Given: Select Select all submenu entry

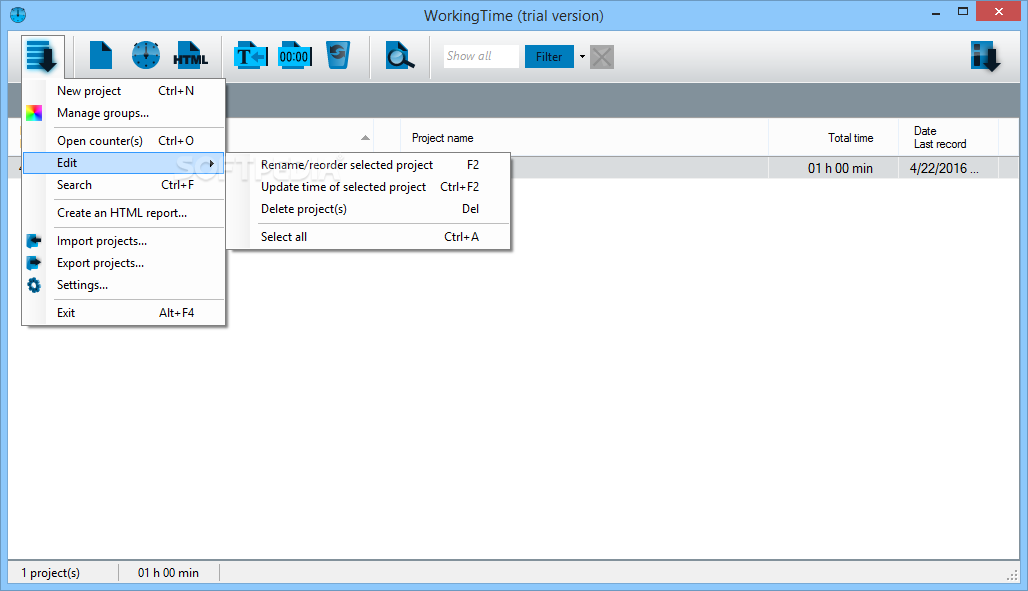Looking at the screenshot, I should point(368,237).
